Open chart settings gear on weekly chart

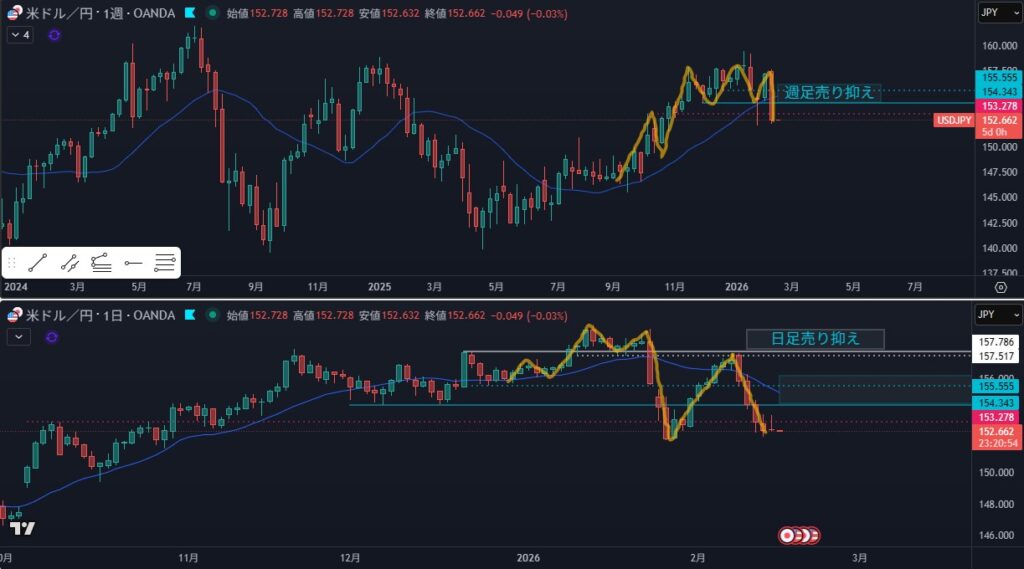(1001, 287)
